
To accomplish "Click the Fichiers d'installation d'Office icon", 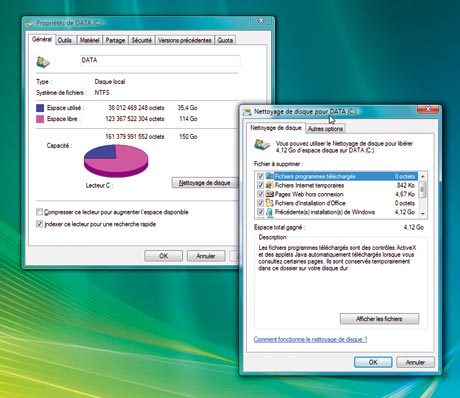I will point(270,203).
